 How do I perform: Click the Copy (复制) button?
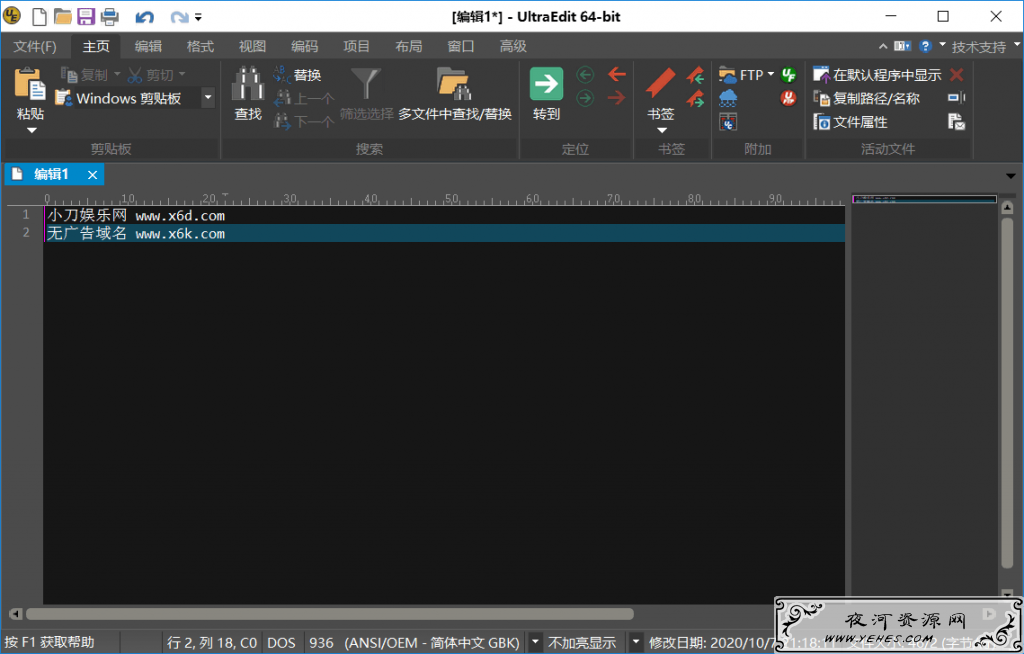tap(84, 75)
